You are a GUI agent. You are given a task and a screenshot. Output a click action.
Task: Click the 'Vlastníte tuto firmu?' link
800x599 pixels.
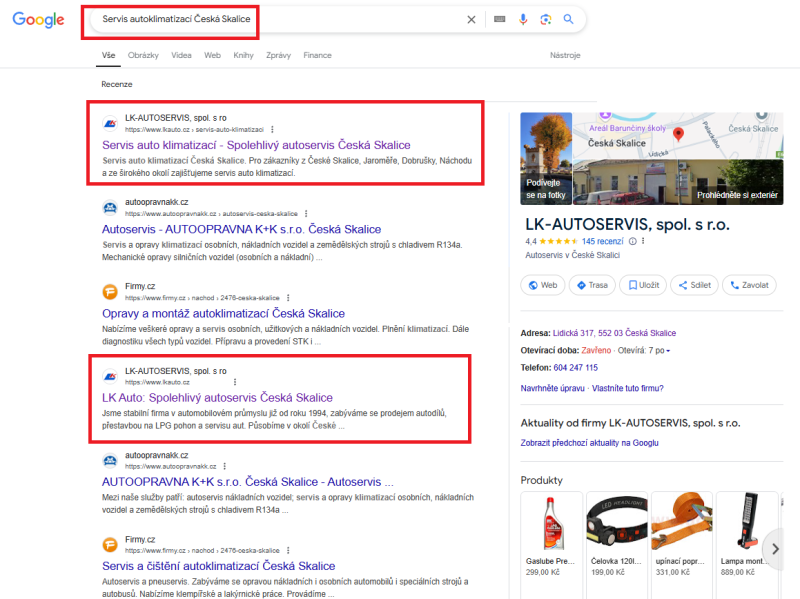click(628, 388)
